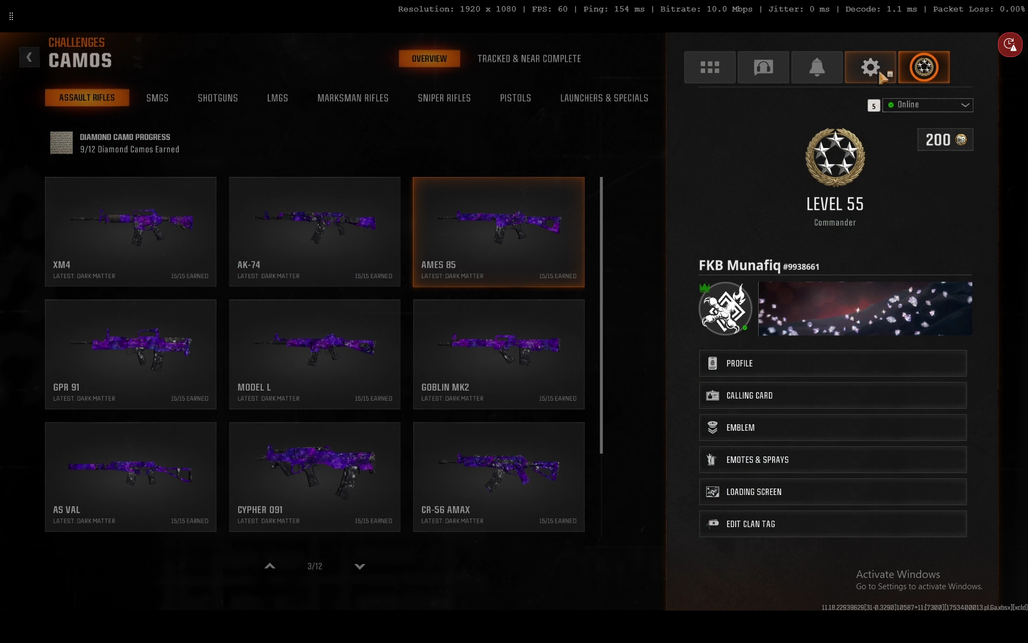This screenshot has height=643, width=1028.
Task: Click the LEVEL 55 text
Action: [x=835, y=204]
